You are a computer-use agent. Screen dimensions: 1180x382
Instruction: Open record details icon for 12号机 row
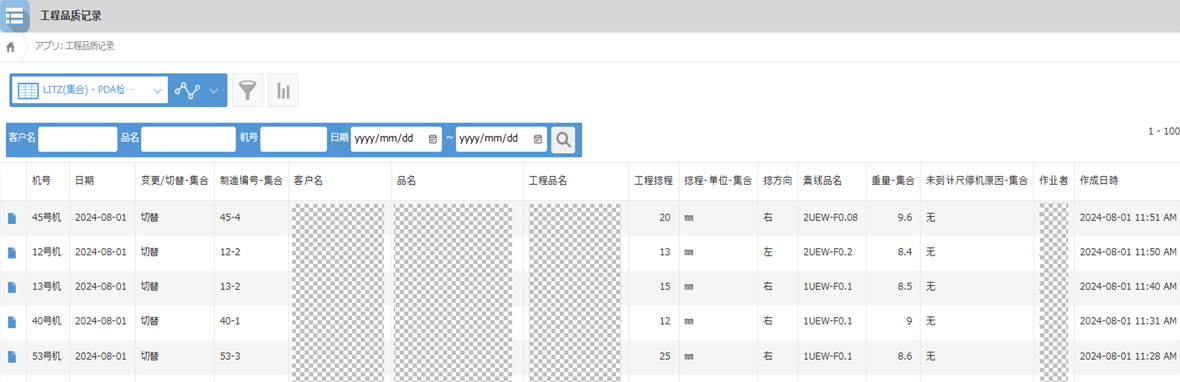[x=11, y=253]
